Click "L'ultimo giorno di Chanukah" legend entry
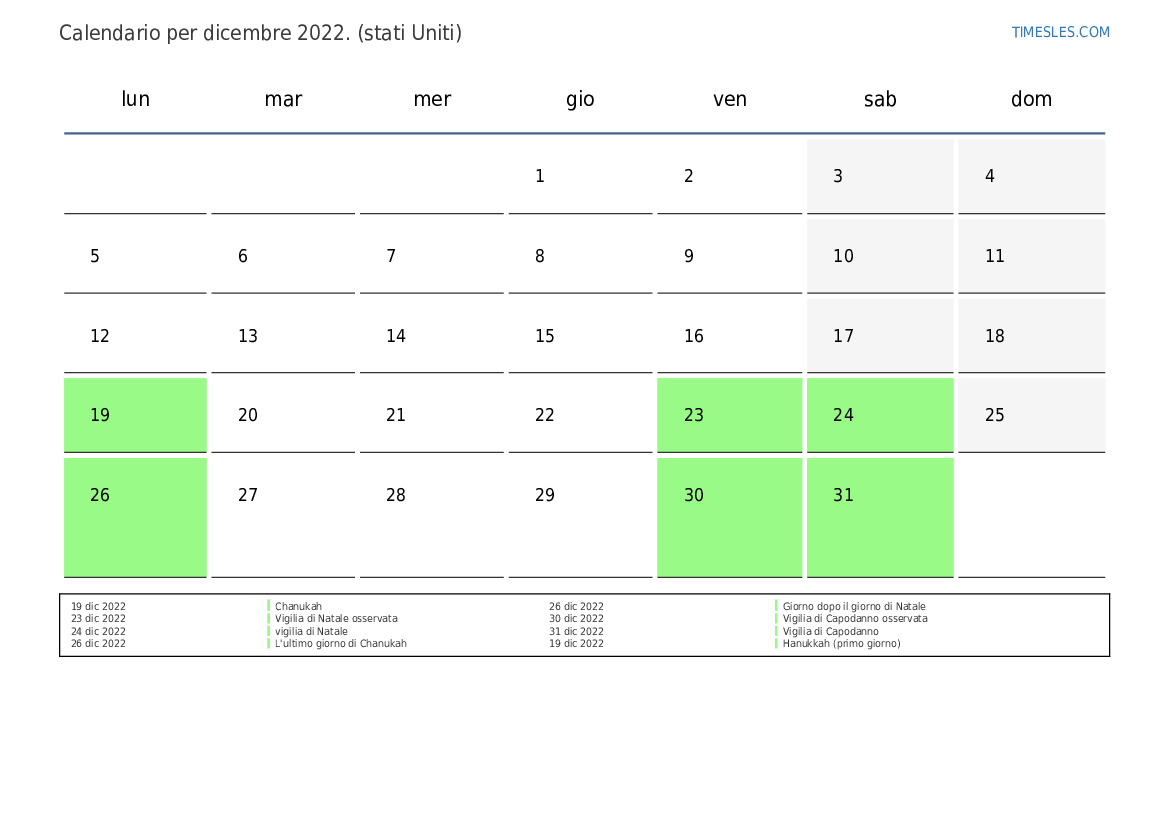 (x=341, y=643)
